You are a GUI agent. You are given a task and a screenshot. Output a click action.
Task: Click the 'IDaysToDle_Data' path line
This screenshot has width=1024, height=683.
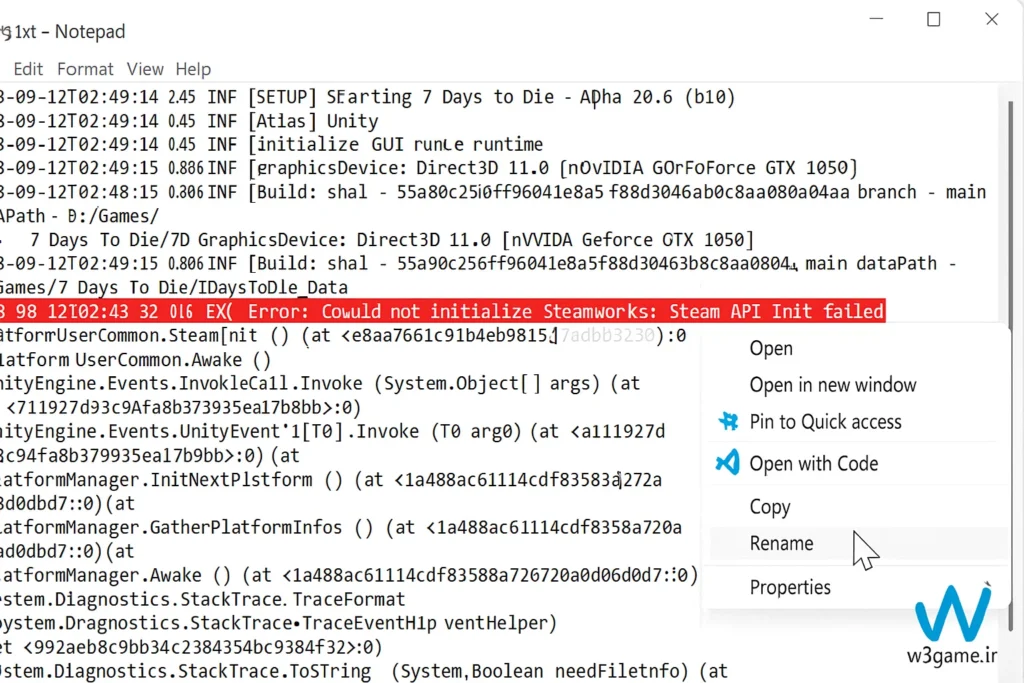point(174,287)
